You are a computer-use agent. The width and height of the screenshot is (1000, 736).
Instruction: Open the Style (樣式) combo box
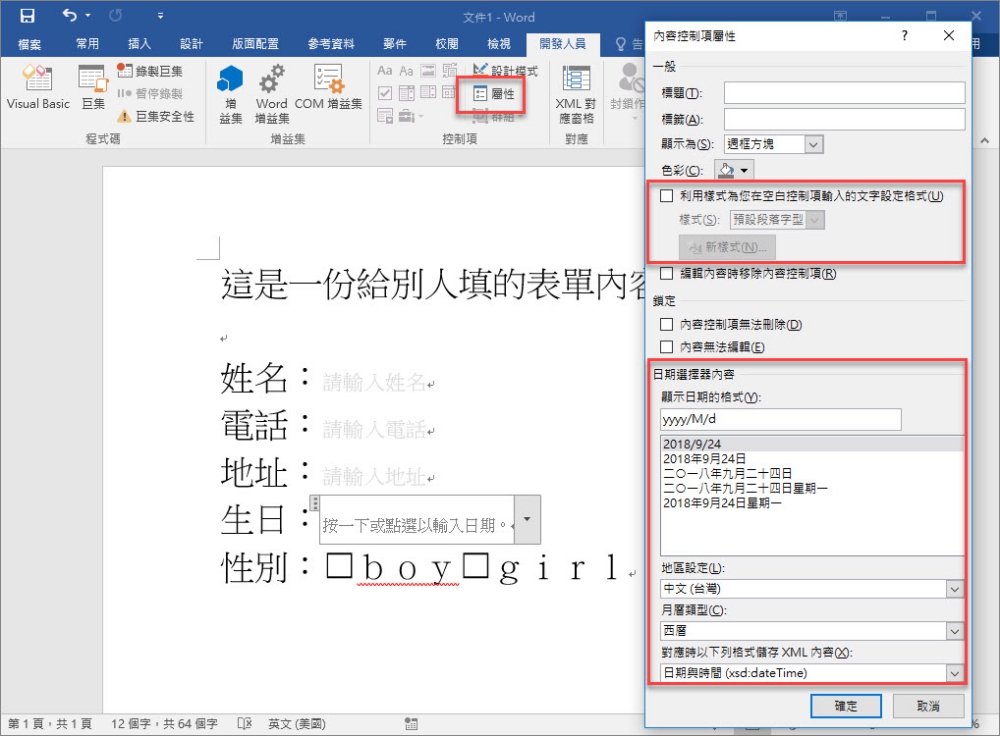[x=777, y=219]
